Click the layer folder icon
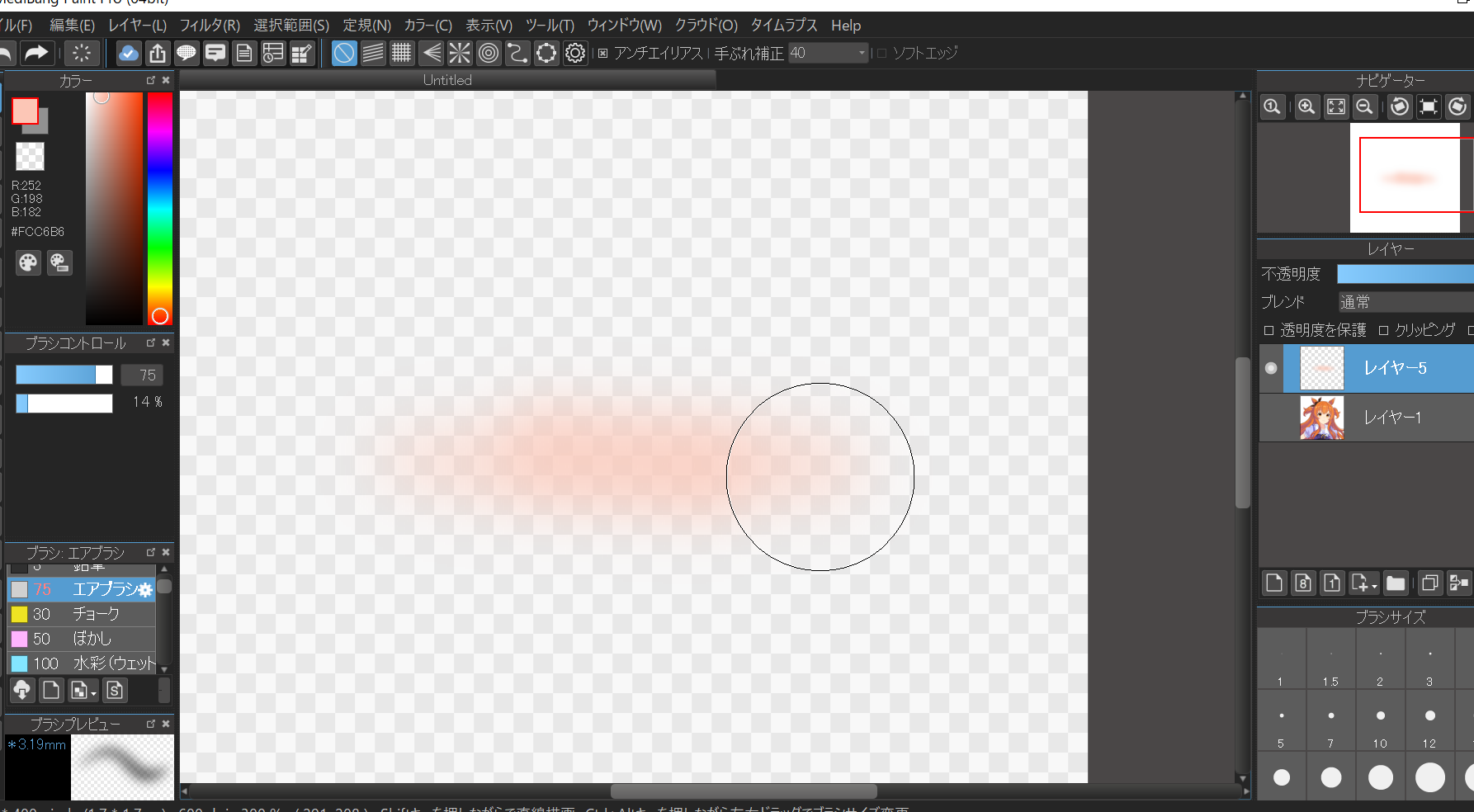1474x812 pixels. coord(1396,583)
